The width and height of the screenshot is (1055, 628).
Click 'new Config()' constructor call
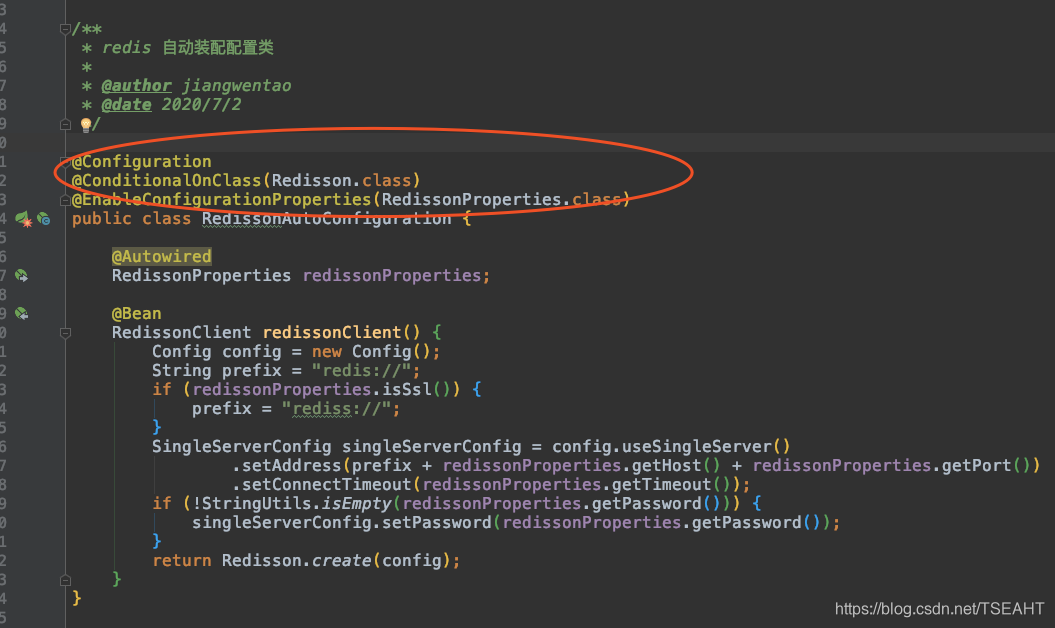point(371,351)
